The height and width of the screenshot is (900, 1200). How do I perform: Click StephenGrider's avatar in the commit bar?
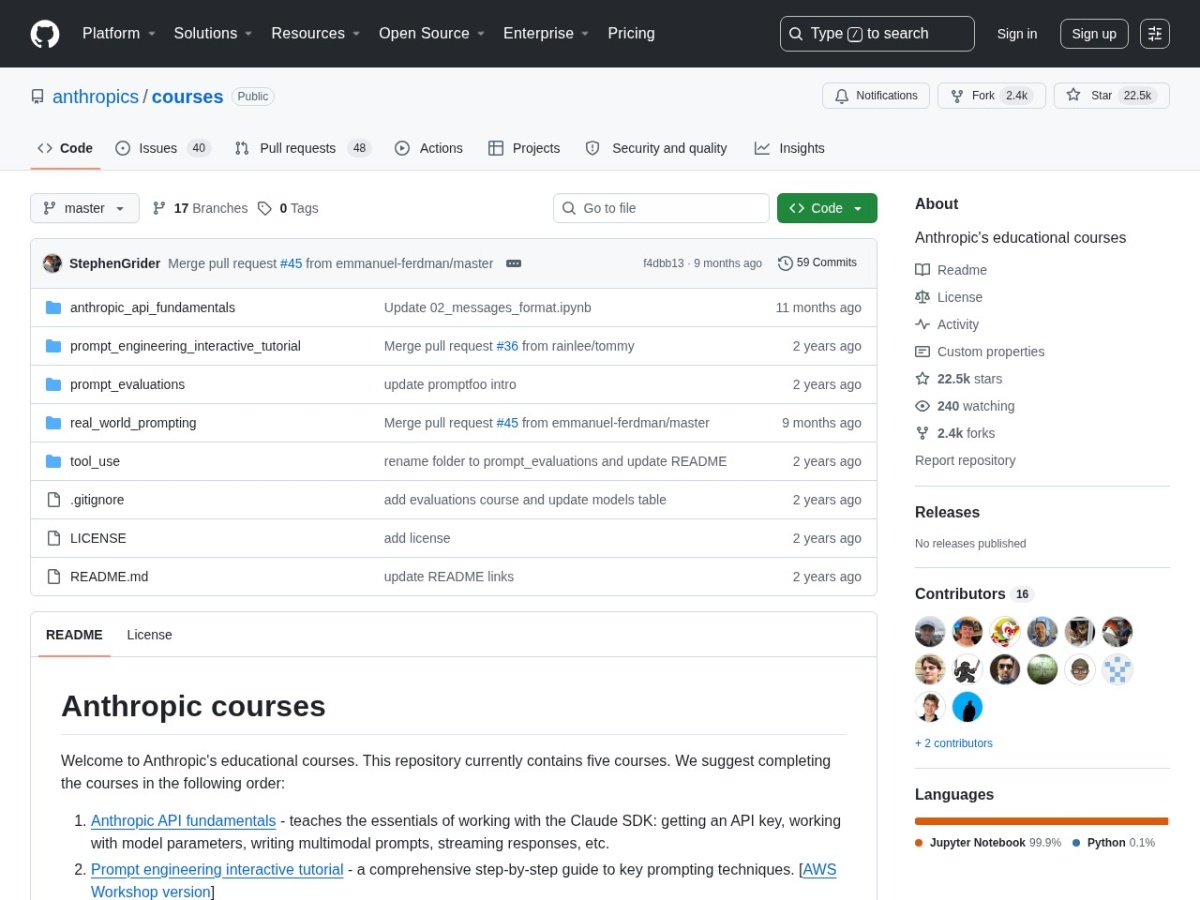(52, 263)
